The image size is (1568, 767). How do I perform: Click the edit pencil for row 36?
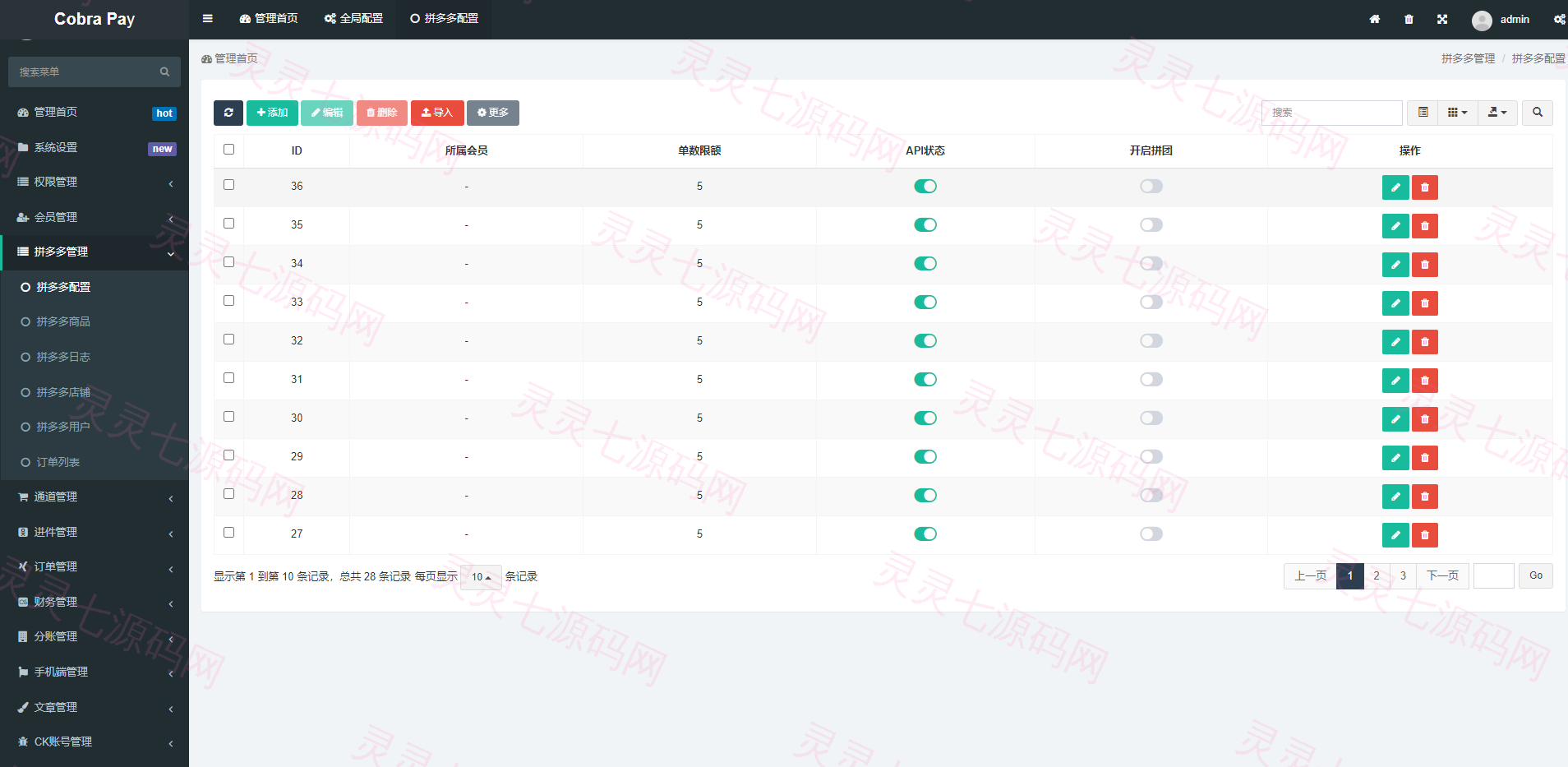point(1395,187)
